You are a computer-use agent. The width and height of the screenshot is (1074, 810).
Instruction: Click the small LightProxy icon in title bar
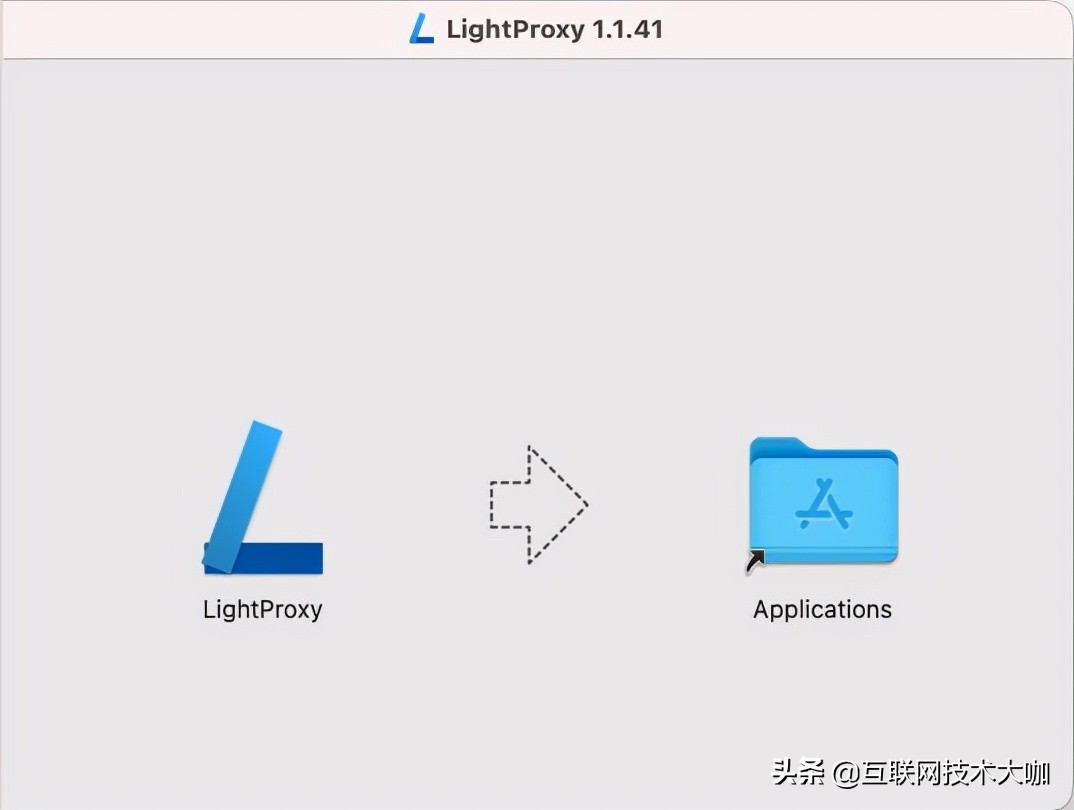click(x=421, y=29)
